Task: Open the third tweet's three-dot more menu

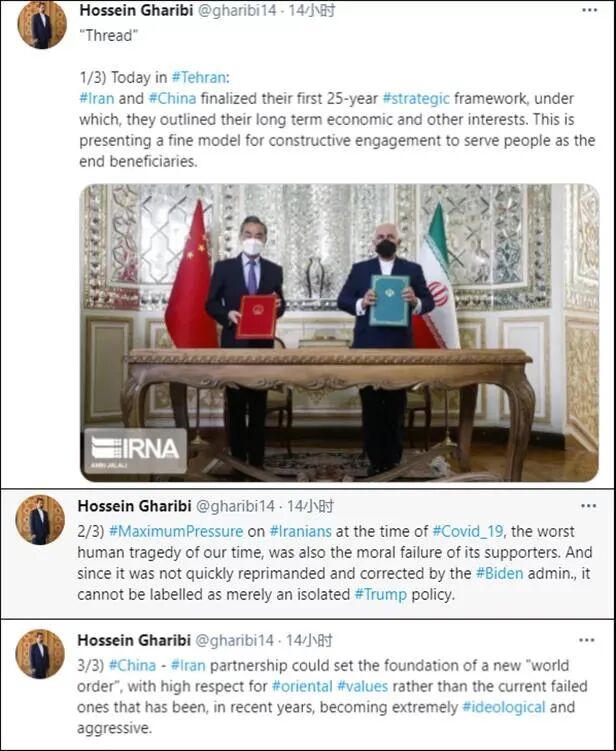Action: (587, 640)
